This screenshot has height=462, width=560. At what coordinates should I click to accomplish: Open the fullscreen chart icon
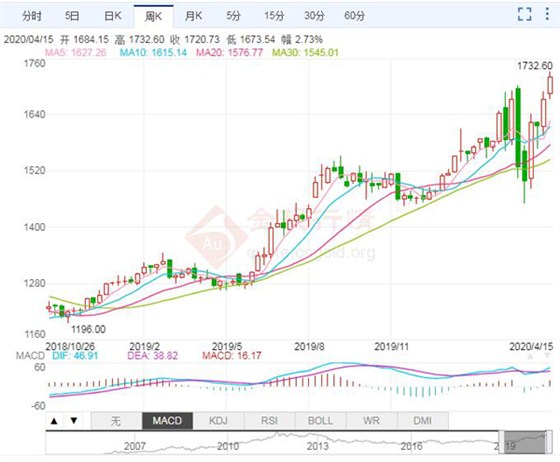point(524,14)
